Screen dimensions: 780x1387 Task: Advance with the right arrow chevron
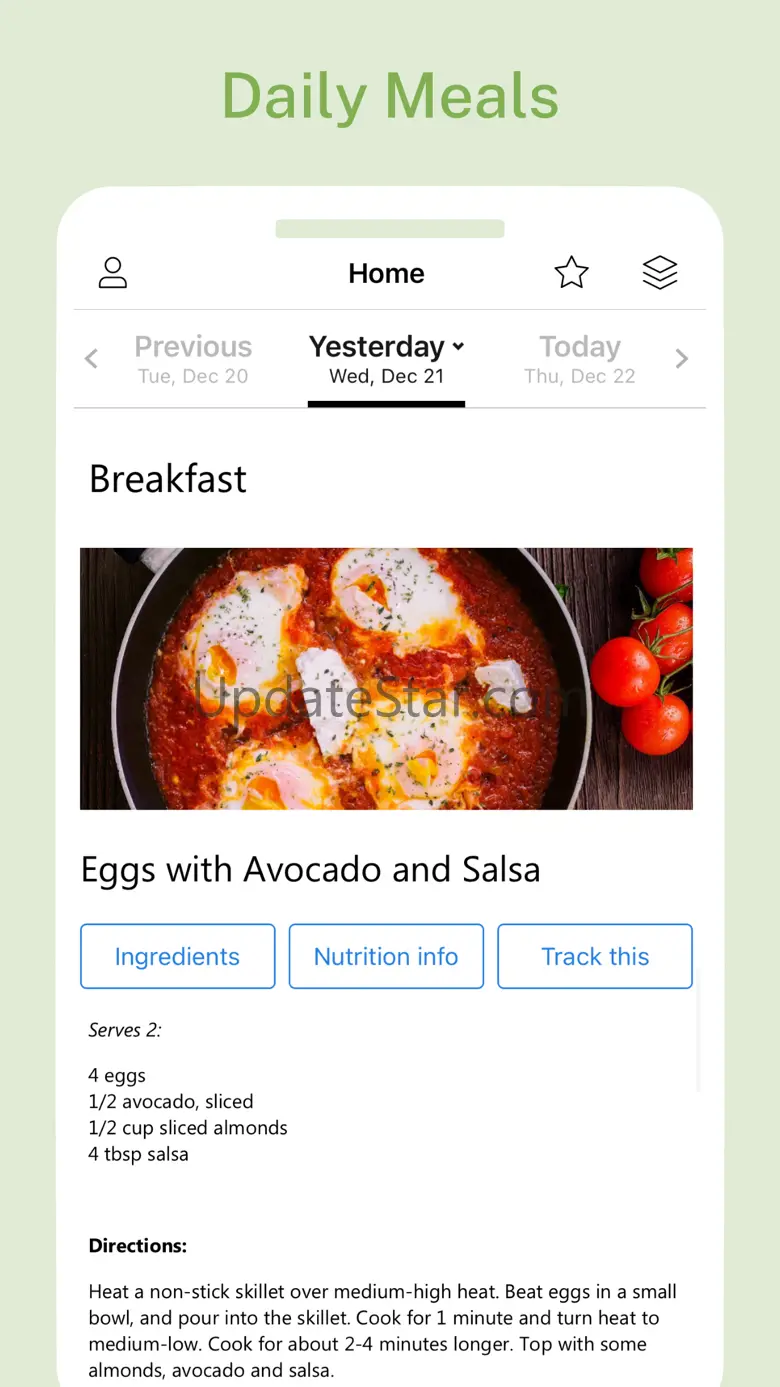pos(682,358)
